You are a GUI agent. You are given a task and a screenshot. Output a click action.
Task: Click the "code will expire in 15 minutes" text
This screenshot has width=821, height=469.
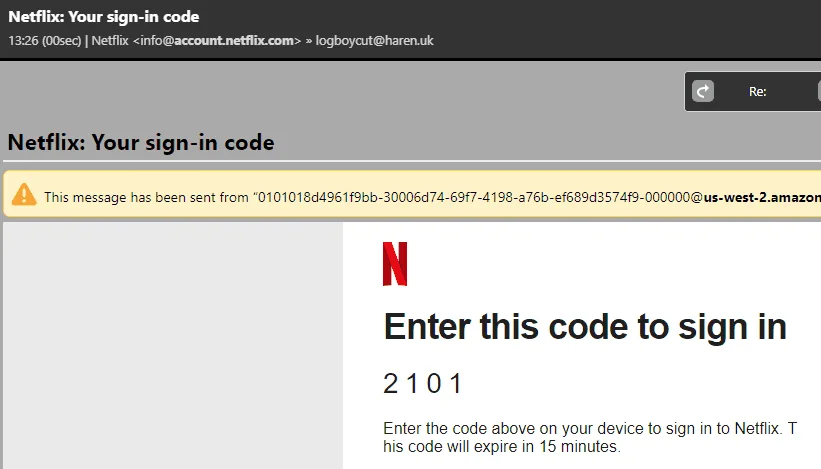click(514, 446)
